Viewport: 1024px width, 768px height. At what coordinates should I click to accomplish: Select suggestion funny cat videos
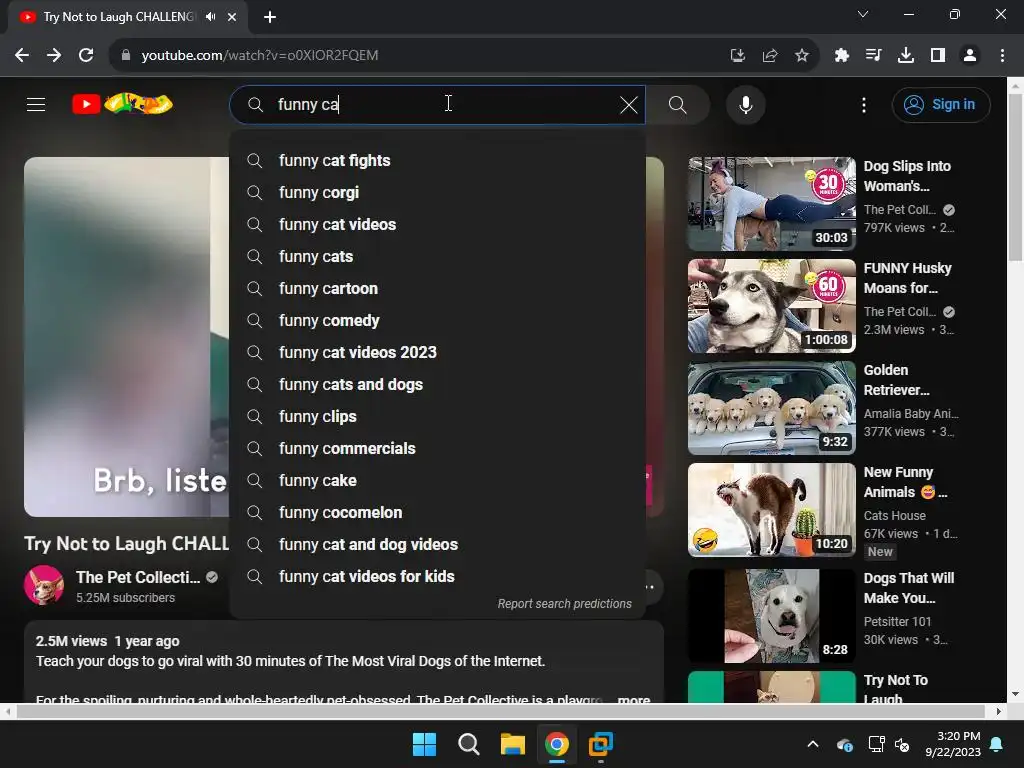point(438,225)
